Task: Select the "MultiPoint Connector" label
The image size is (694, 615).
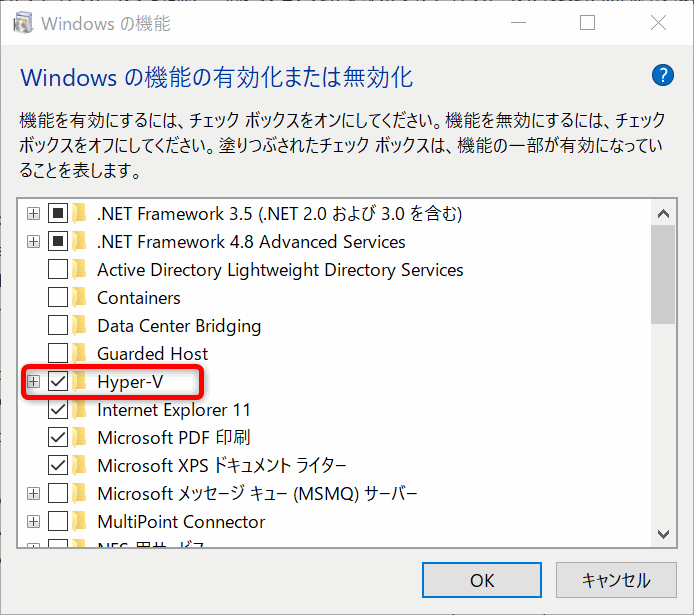Action: (x=181, y=522)
